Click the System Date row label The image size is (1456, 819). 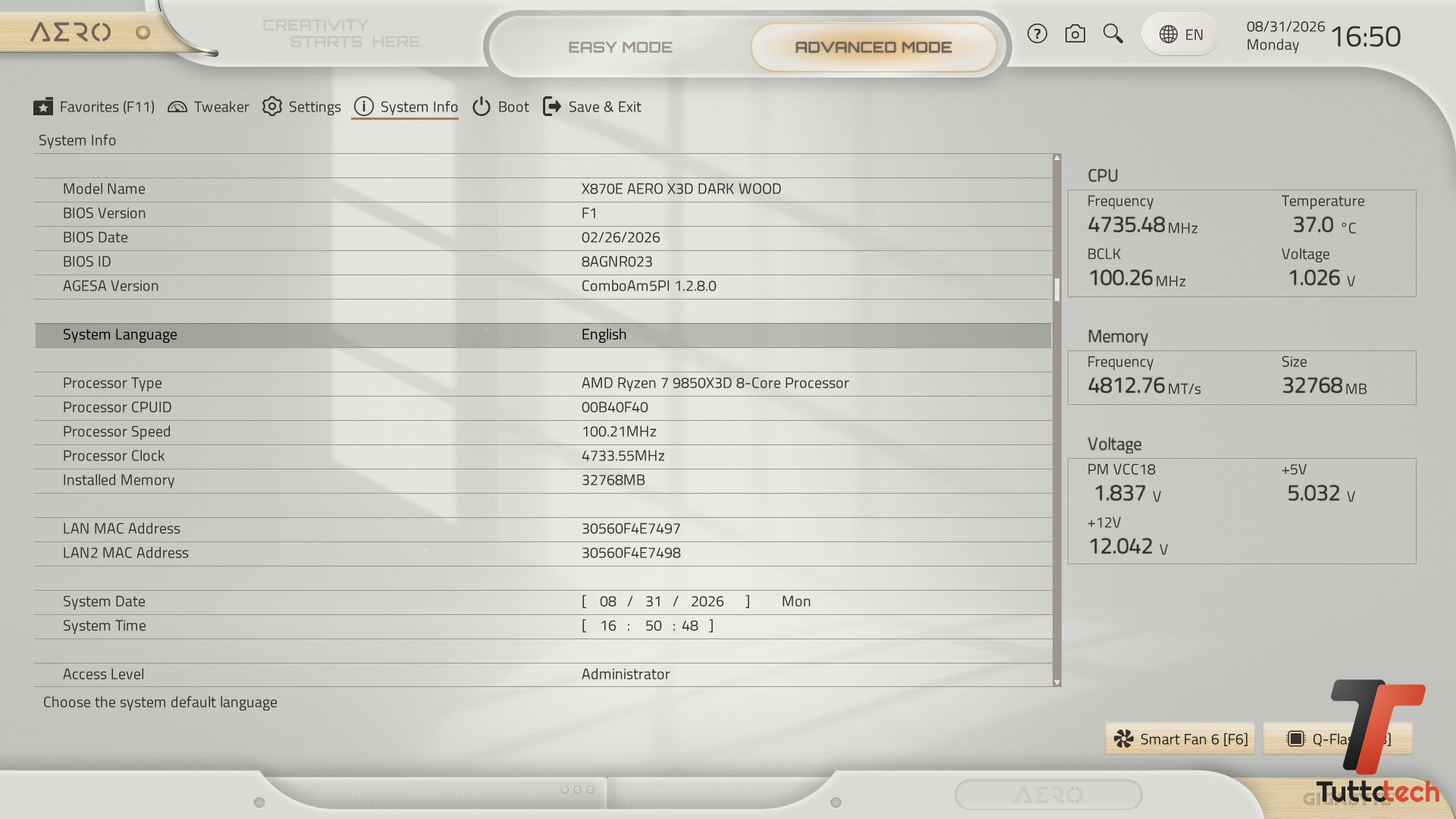[x=104, y=601]
